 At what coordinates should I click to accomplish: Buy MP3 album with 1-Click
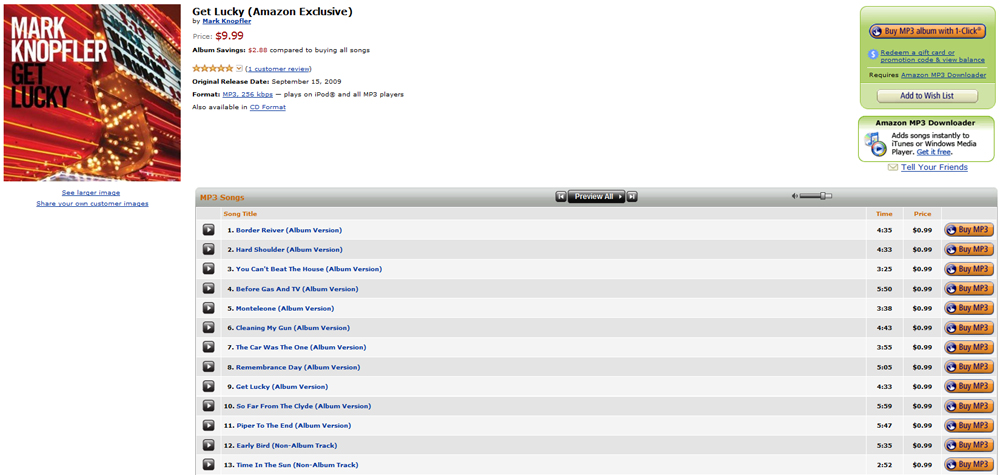tap(927, 31)
